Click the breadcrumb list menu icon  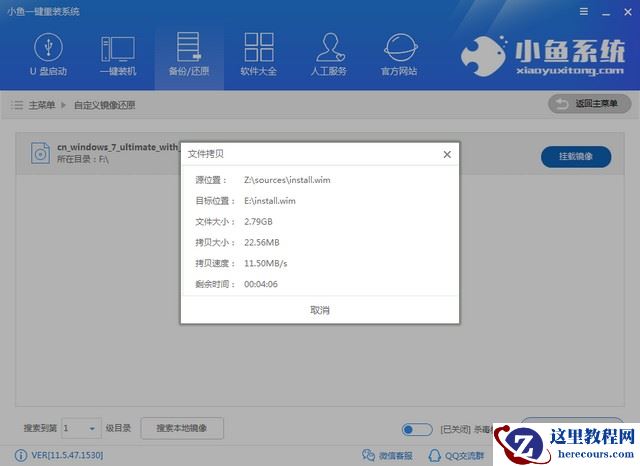tap(17, 105)
